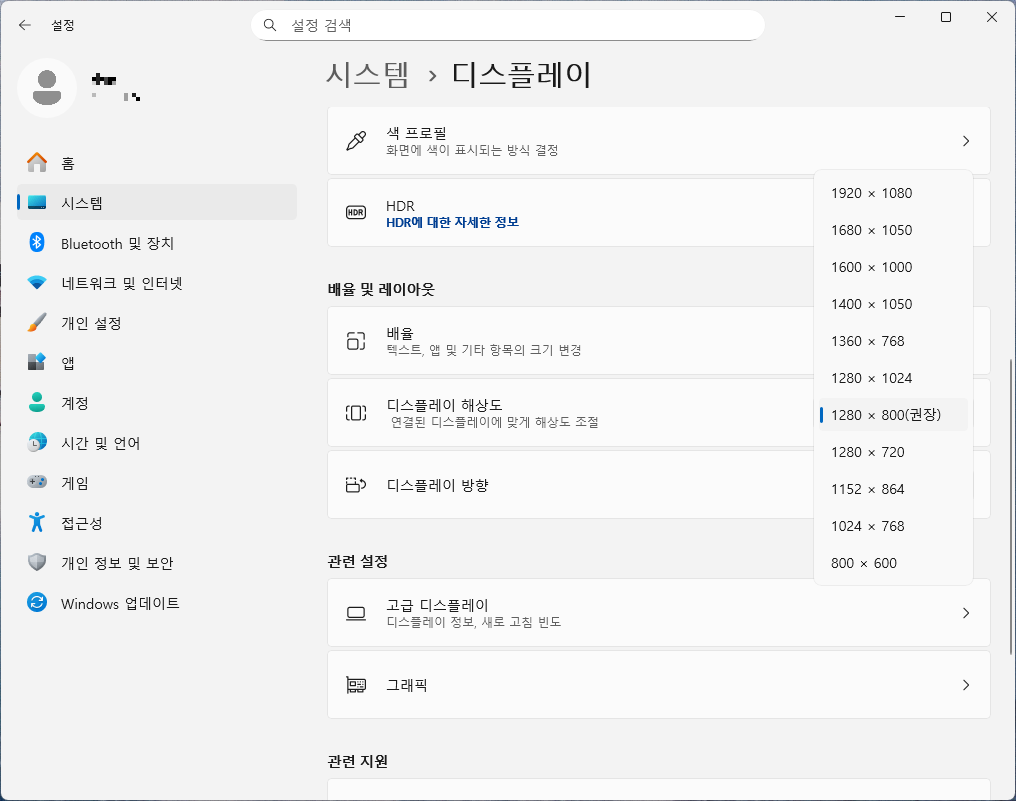Click the 개인 설정 paintbrush icon
The height and width of the screenshot is (801, 1016).
(x=37, y=323)
